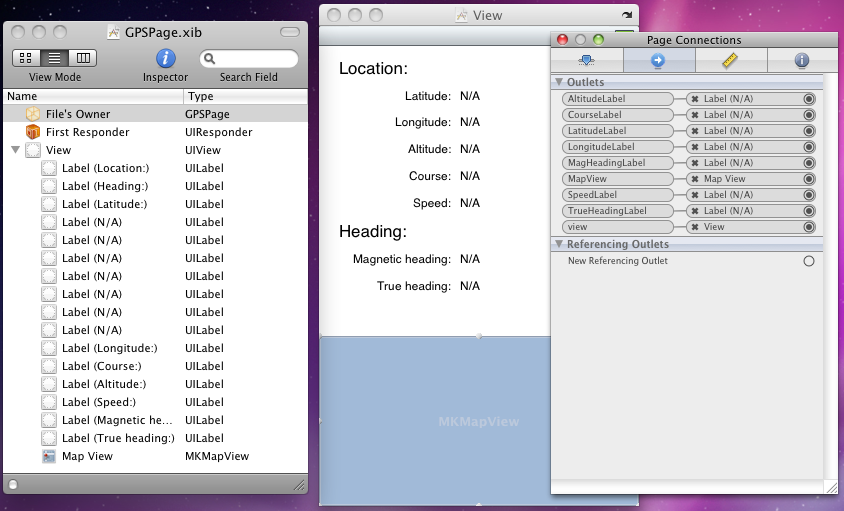Select Label (True heading:) in the object list
The width and height of the screenshot is (844, 511).
(x=156, y=438)
